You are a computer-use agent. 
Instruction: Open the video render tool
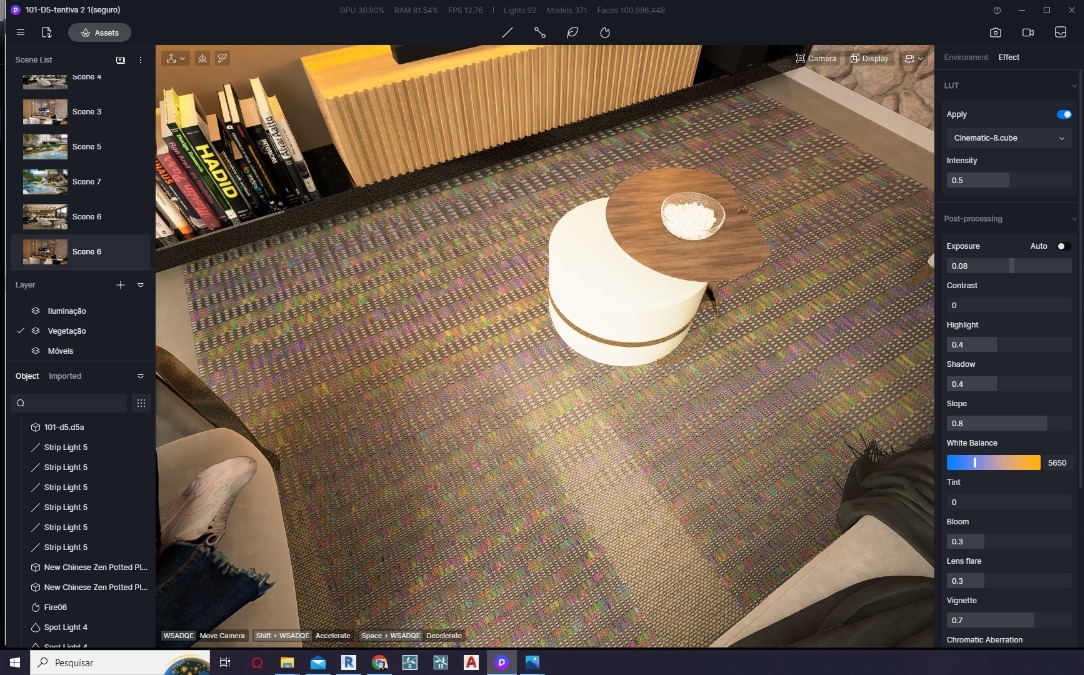(x=1027, y=32)
